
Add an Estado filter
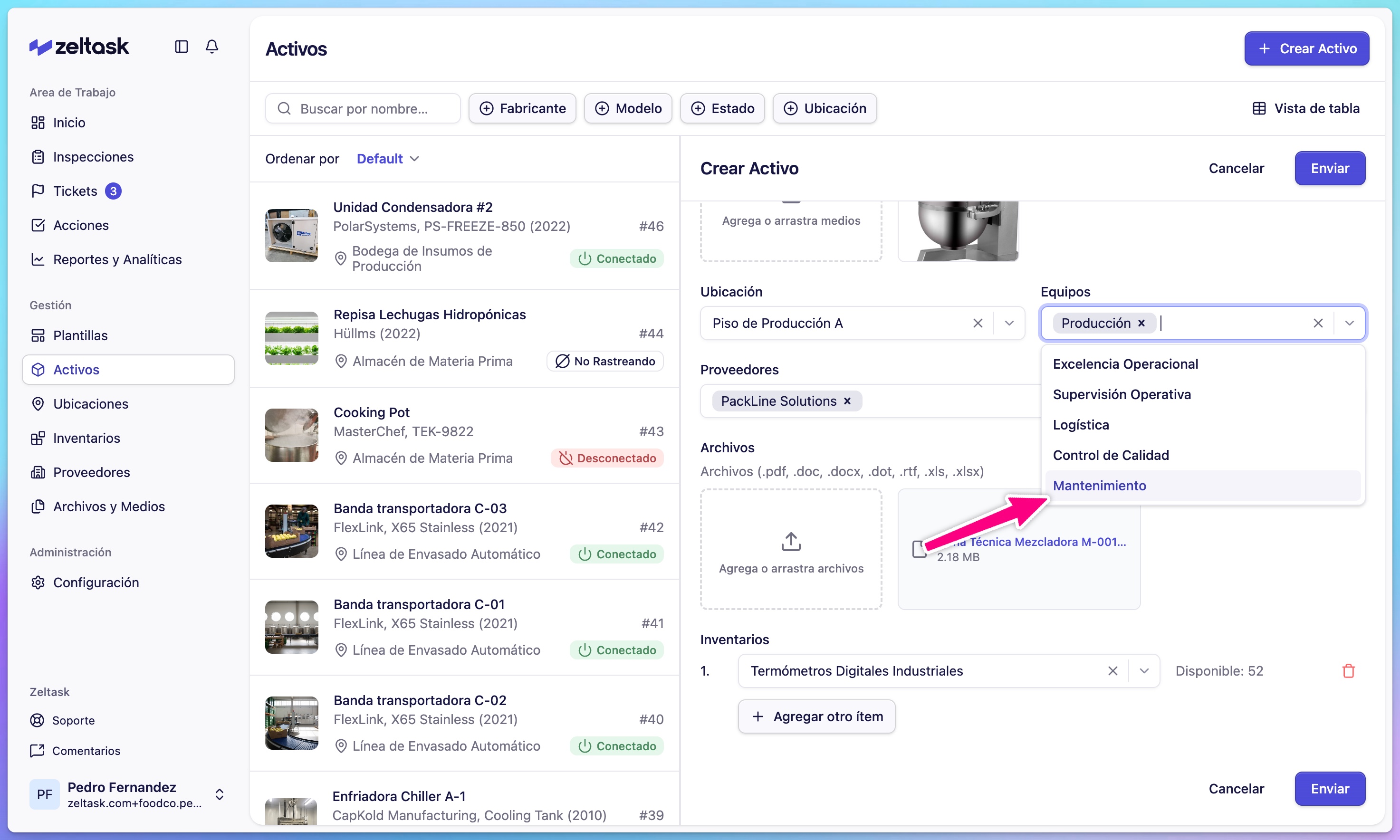click(x=722, y=108)
